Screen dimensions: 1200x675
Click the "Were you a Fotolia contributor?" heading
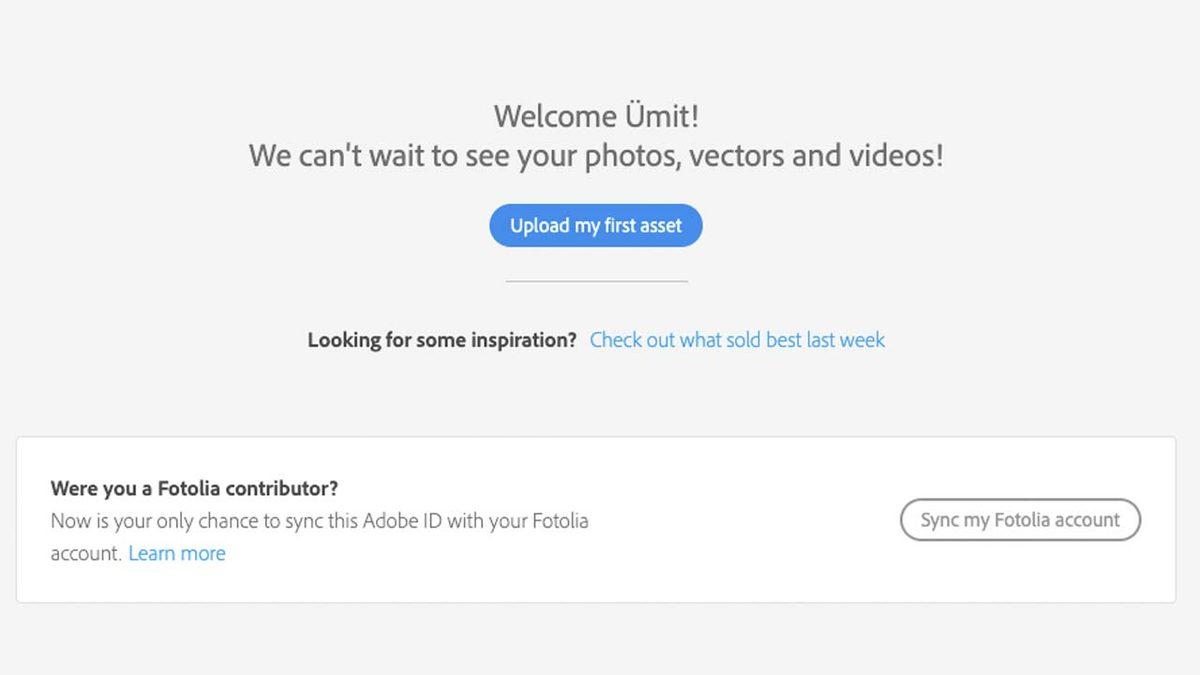tap(194, 489)
